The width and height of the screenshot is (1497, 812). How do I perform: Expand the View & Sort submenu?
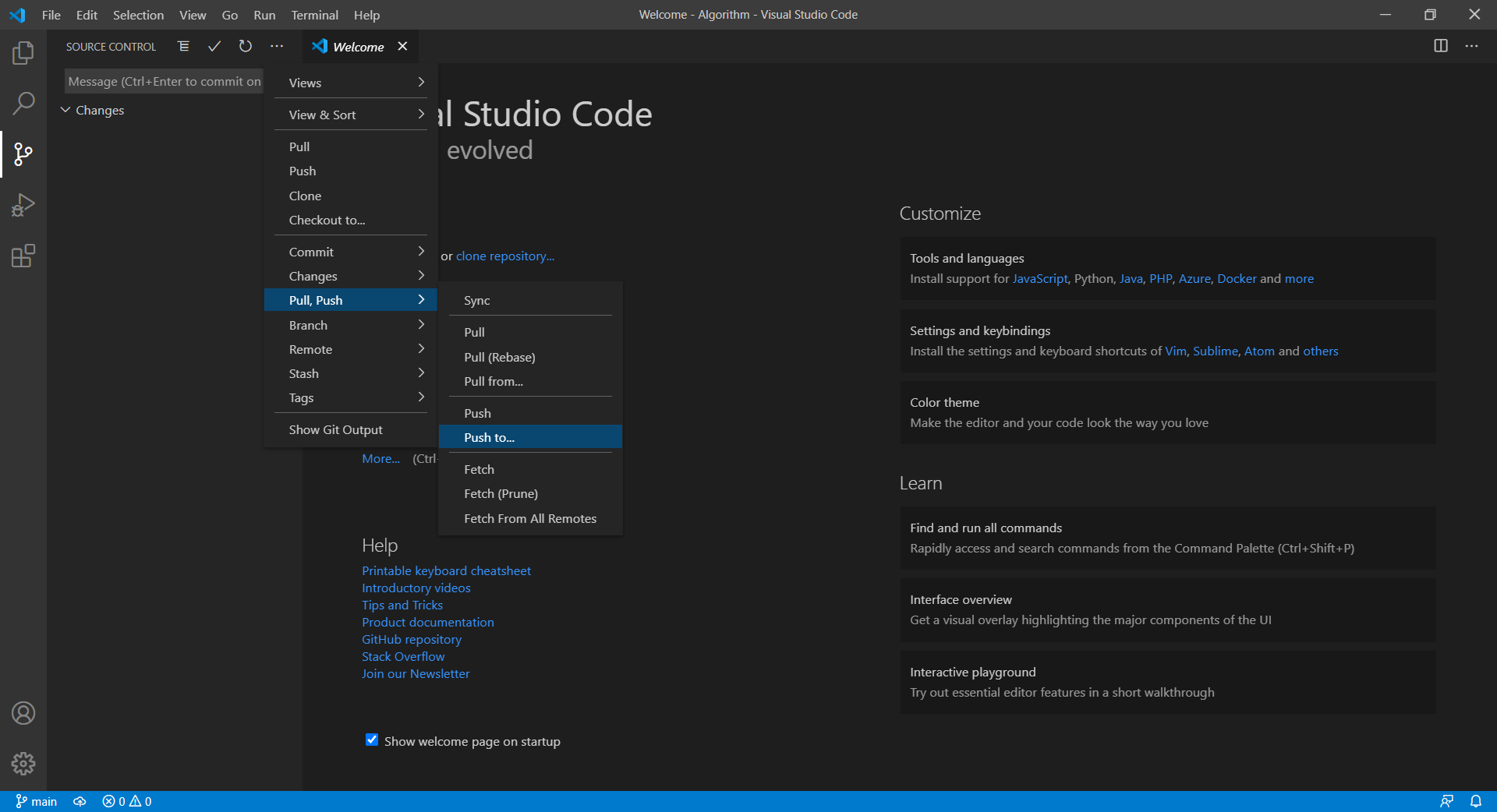(x=351, y=115)
